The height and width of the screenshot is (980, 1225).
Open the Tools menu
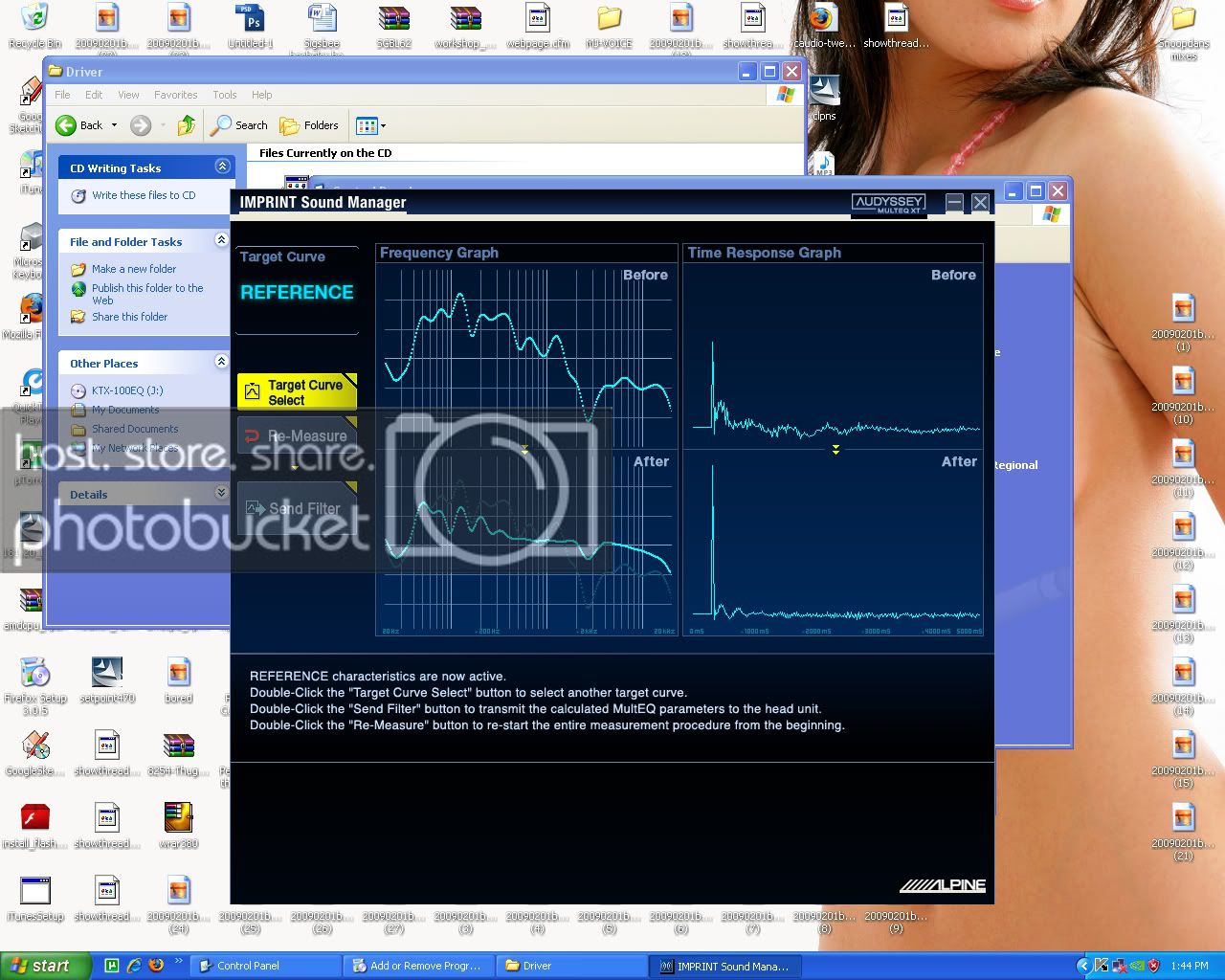tap(225, 95)
